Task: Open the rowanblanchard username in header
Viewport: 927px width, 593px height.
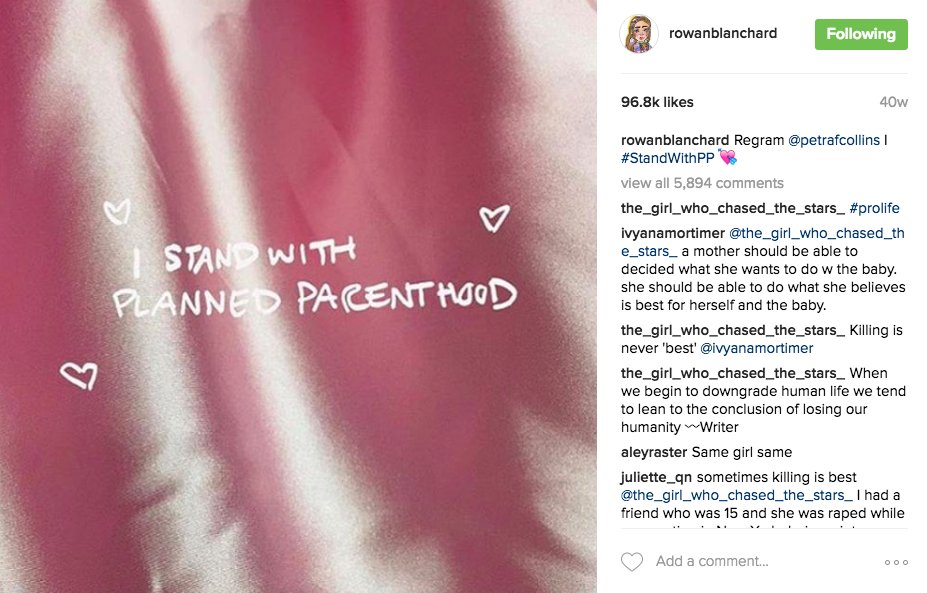Action: coord(722,34)
